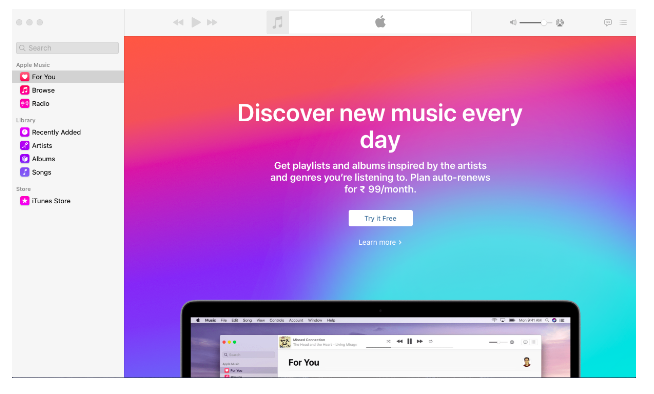The image size is (654, 394).
Task: Show lyrics with speech bubble icon
Action: point(608,23)
